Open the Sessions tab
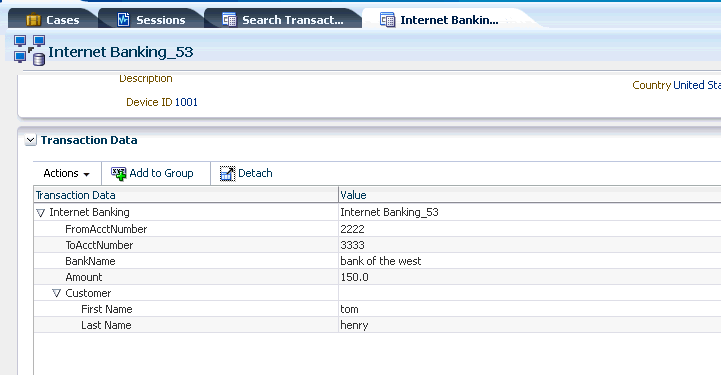This screenshot has height=375, width=721. pos(151,20)
